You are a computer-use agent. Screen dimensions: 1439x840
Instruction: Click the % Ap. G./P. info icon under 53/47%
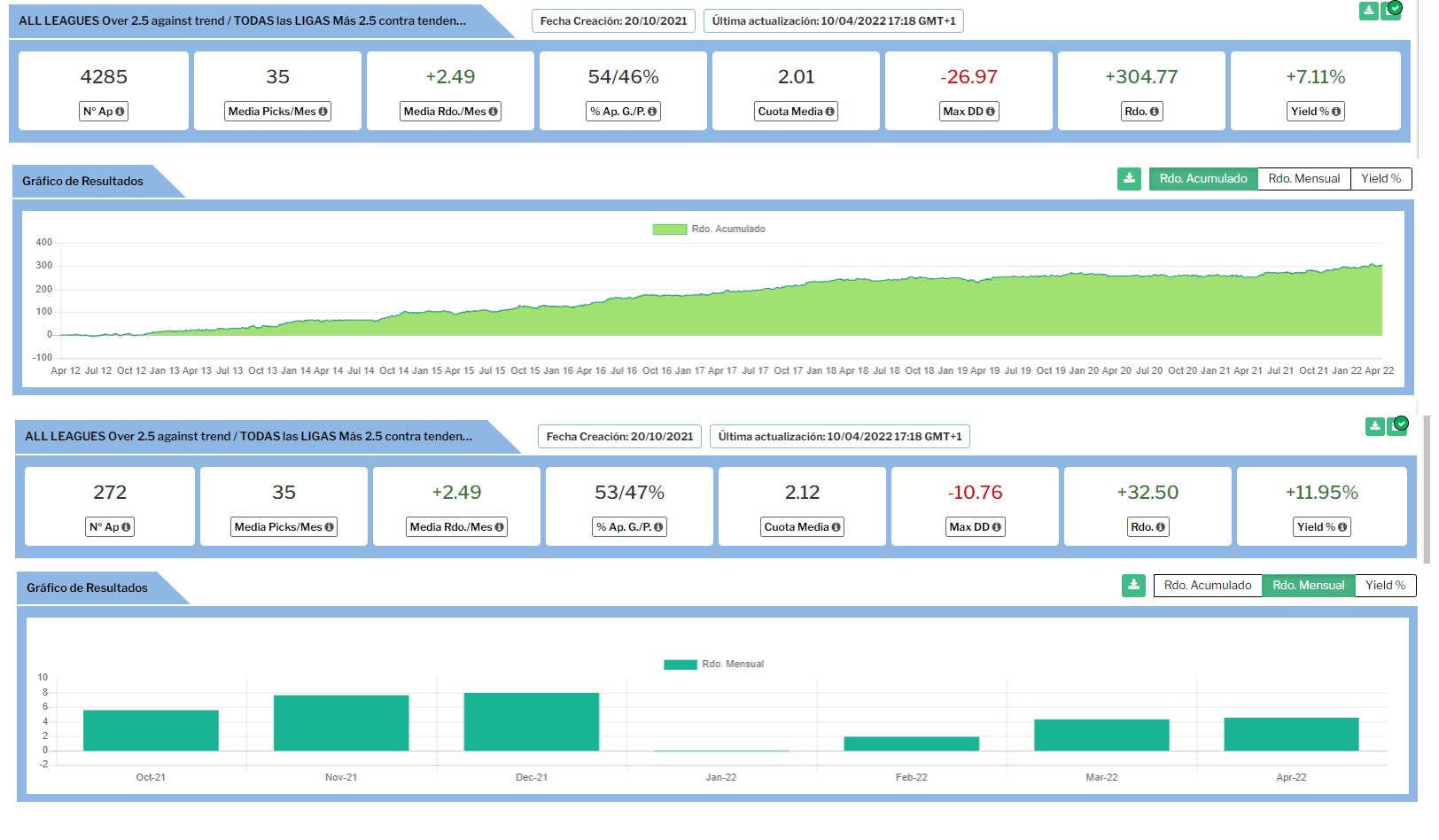[658, 527]
